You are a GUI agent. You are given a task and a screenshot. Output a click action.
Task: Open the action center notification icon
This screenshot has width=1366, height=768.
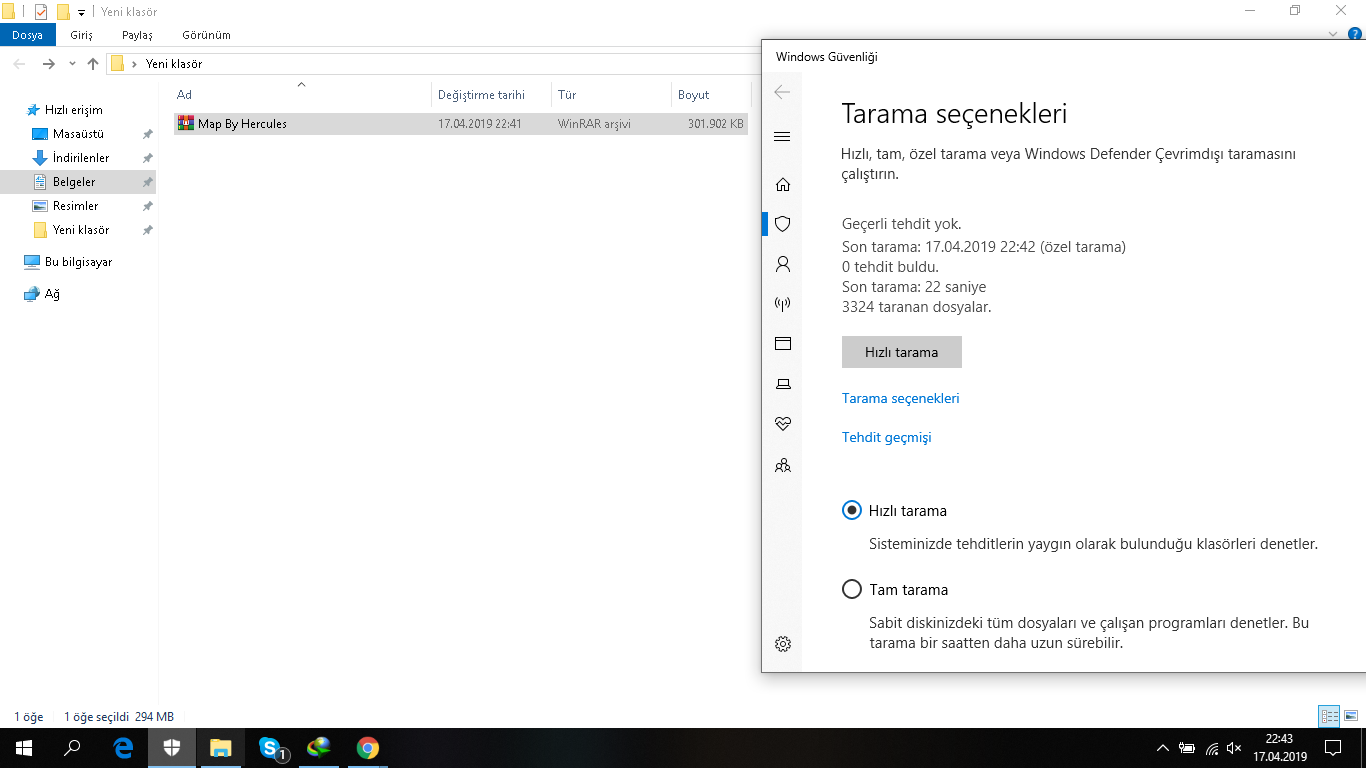tap(1332, 748)
